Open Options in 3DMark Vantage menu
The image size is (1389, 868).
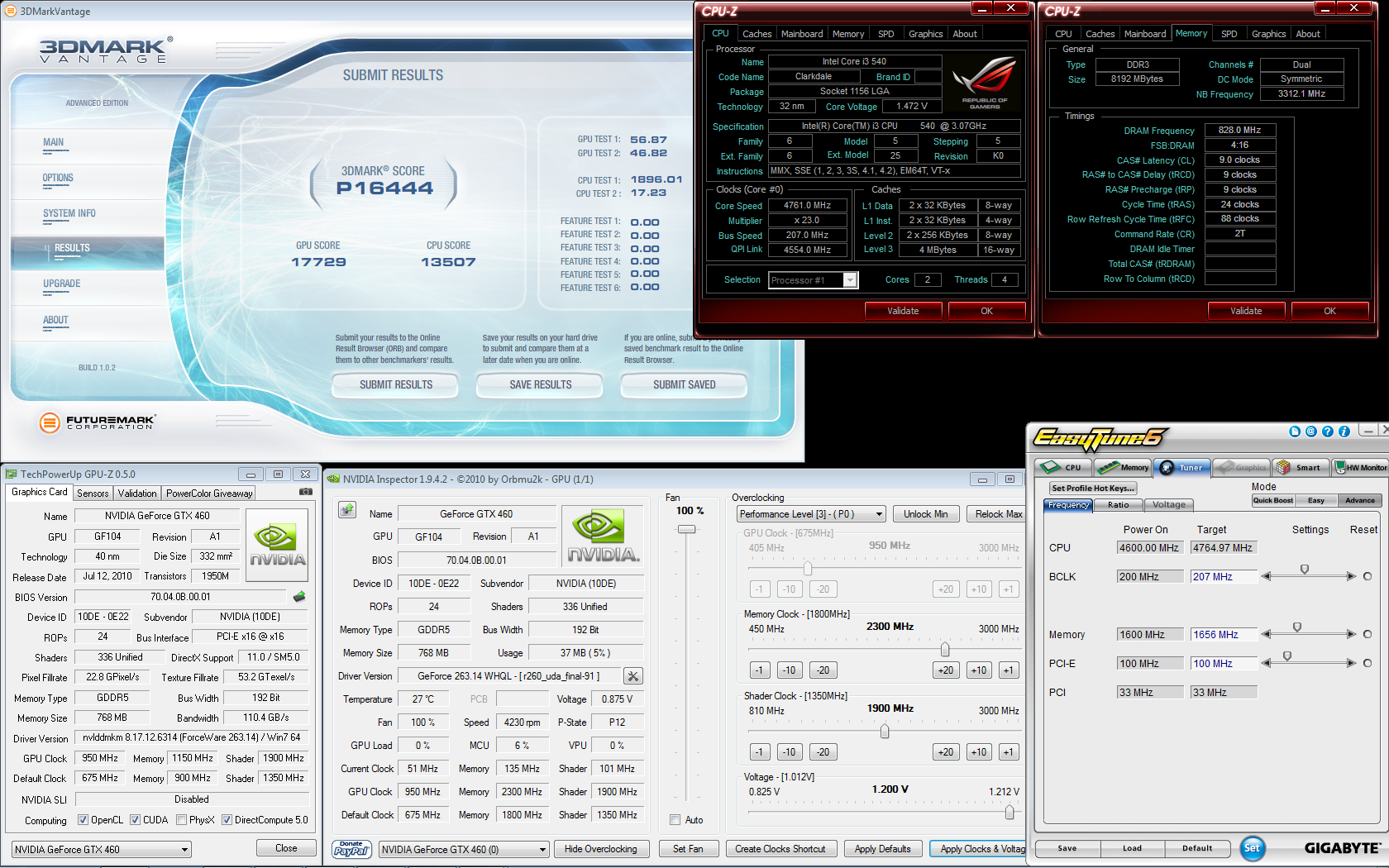point(58,178)
